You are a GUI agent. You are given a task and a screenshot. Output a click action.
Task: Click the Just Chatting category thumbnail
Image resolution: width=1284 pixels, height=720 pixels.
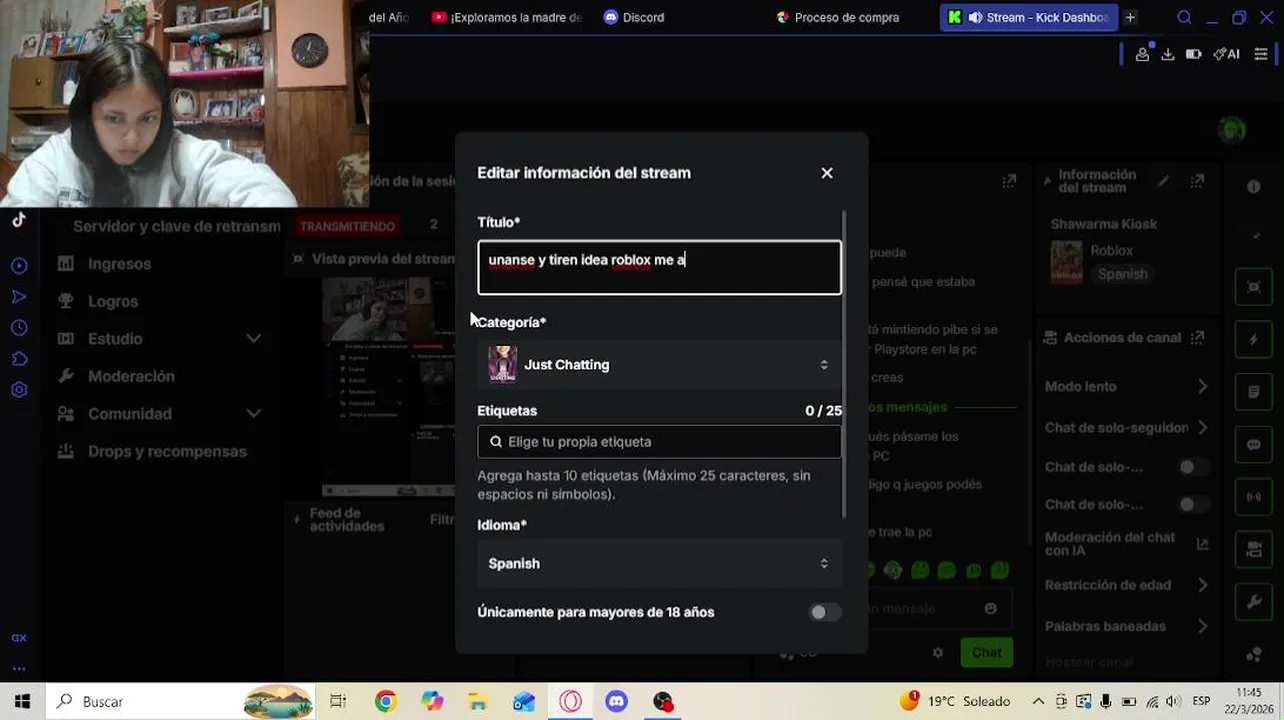click(x=502, y=365)
